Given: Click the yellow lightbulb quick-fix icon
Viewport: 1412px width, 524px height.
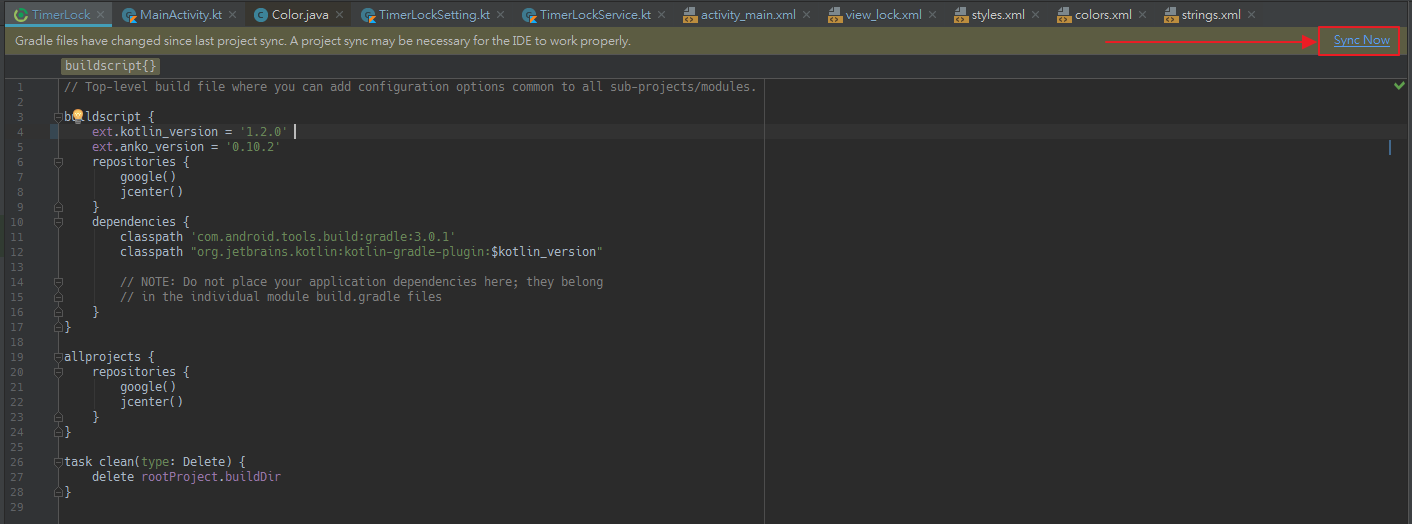Looking at the screenshot, I should tap(76, 117).
